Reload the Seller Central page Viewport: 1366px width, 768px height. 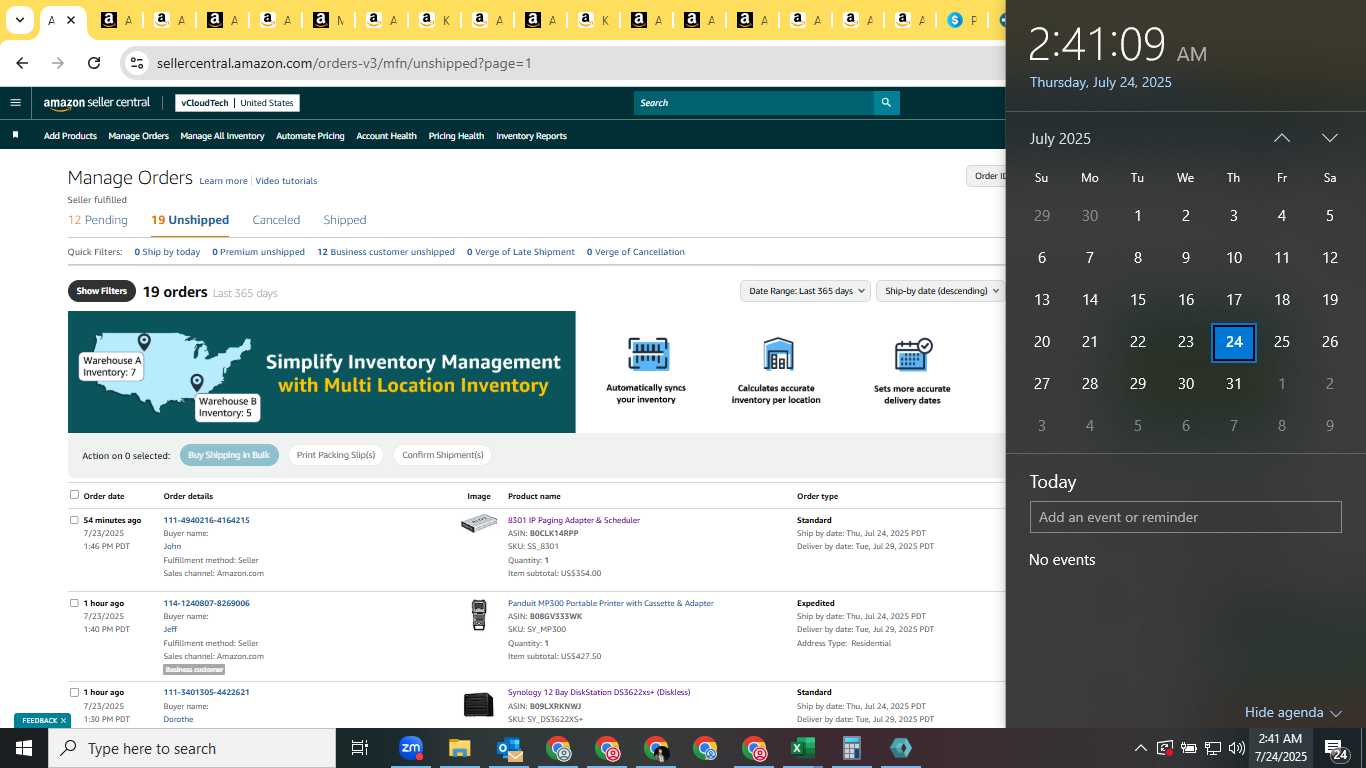pyautogui.click(x=94, y=63)
